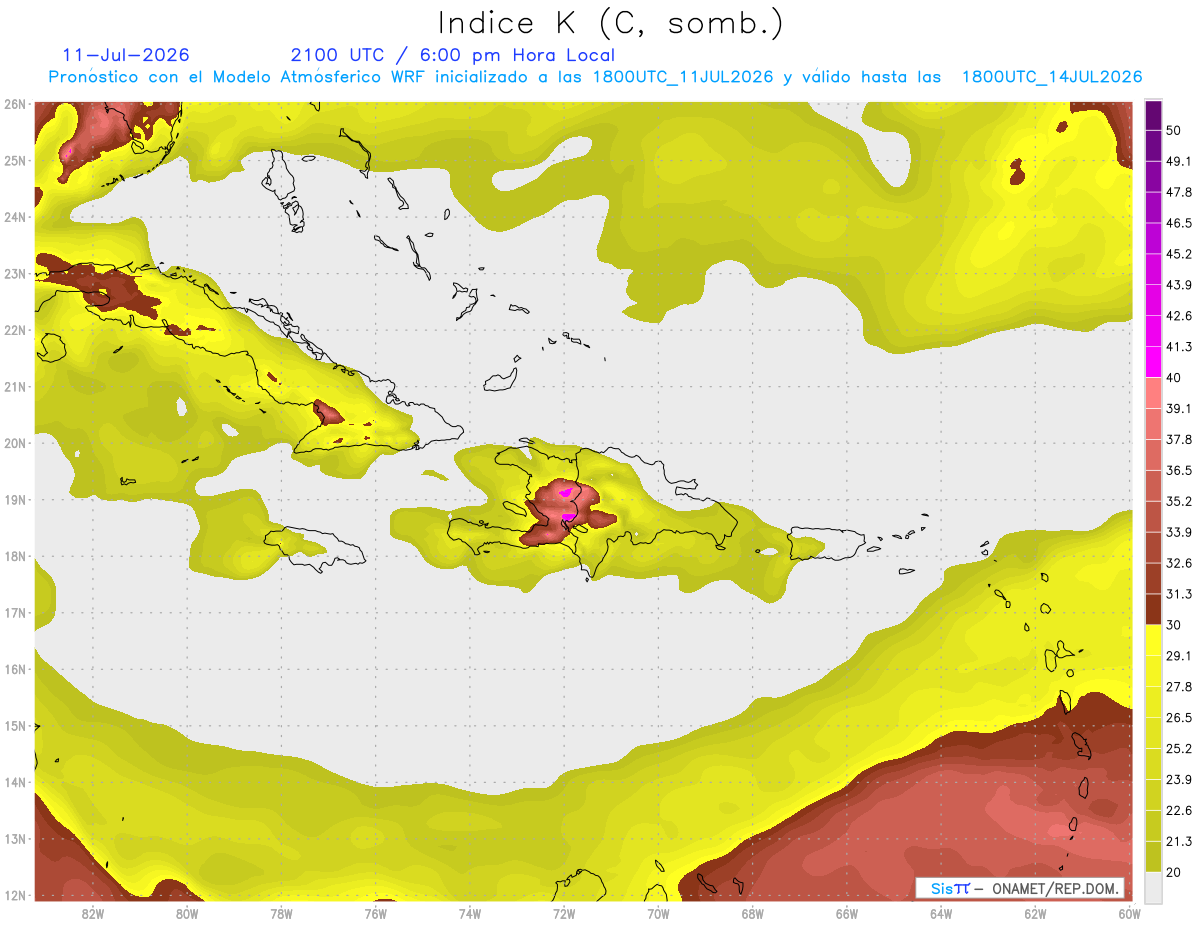Image resolution: width=1200 pixels, height=927 pixels.
Task: Click legend value '22.6'
Action: [1179, 811]
